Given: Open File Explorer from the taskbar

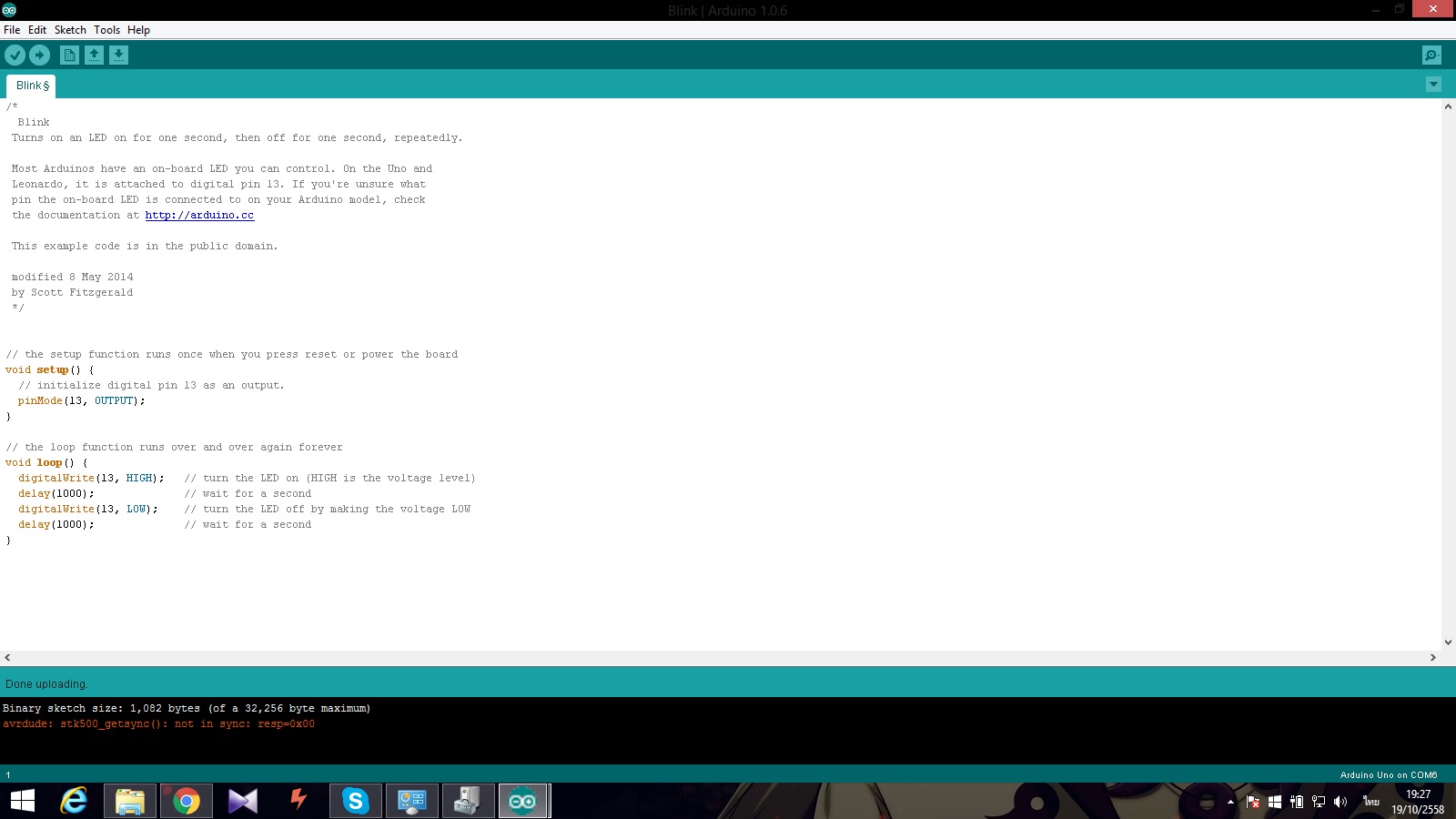Looking at the screenshot, I should [x=130, y=801].
